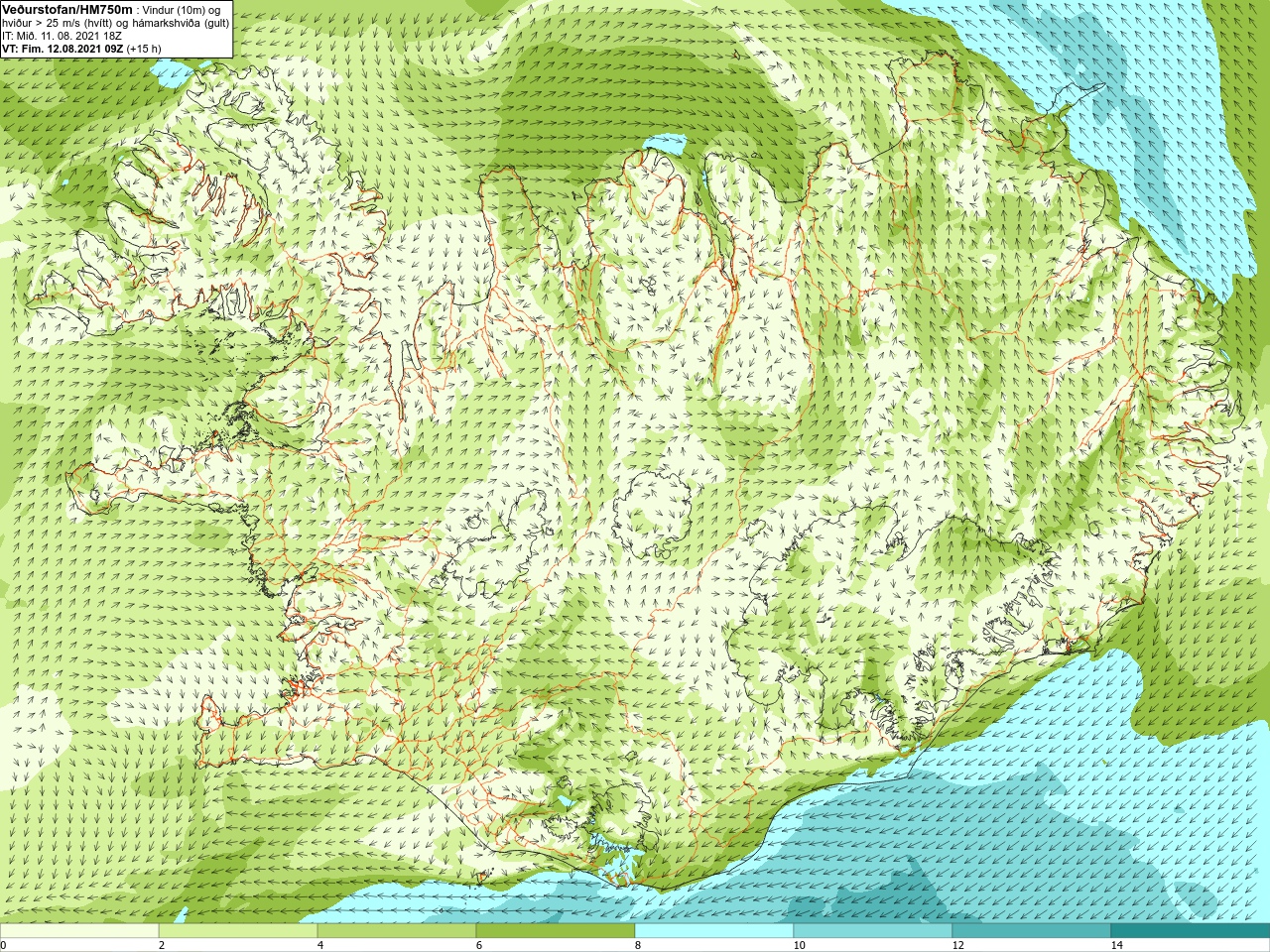The height and width of the screenshot is (952, 1270).
Task: Click the scale label '12'
Action: tap(957, 945)
